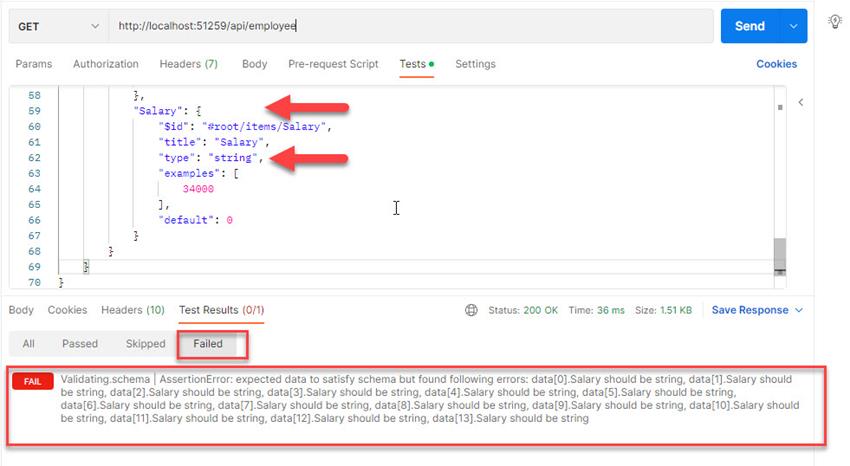Open the Cookies link
850x466 pixels.
click(x=776, y=64)
